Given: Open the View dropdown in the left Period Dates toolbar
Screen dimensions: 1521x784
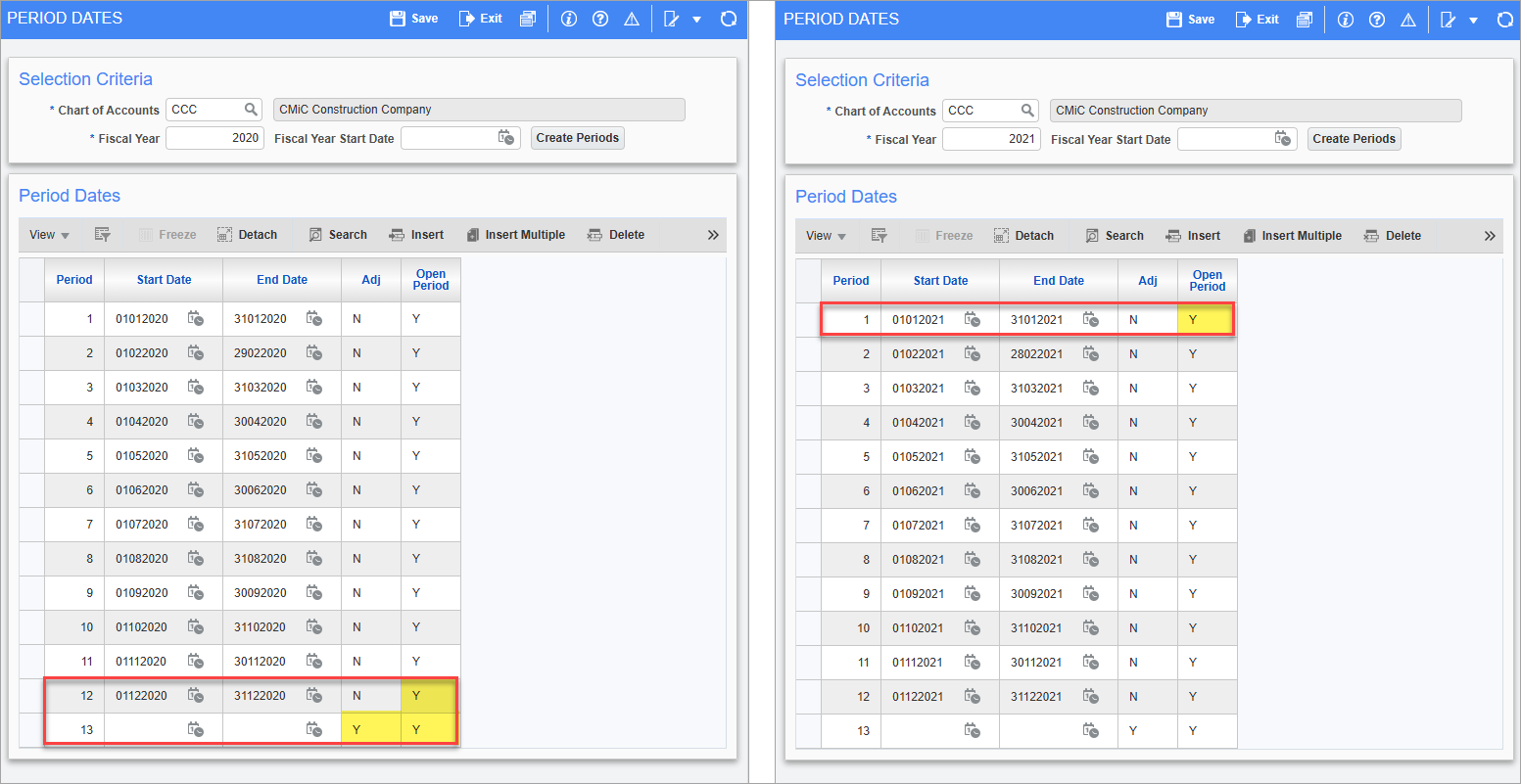Looking at the screenshot, I should pyautogui.click(x=49, y=235).
